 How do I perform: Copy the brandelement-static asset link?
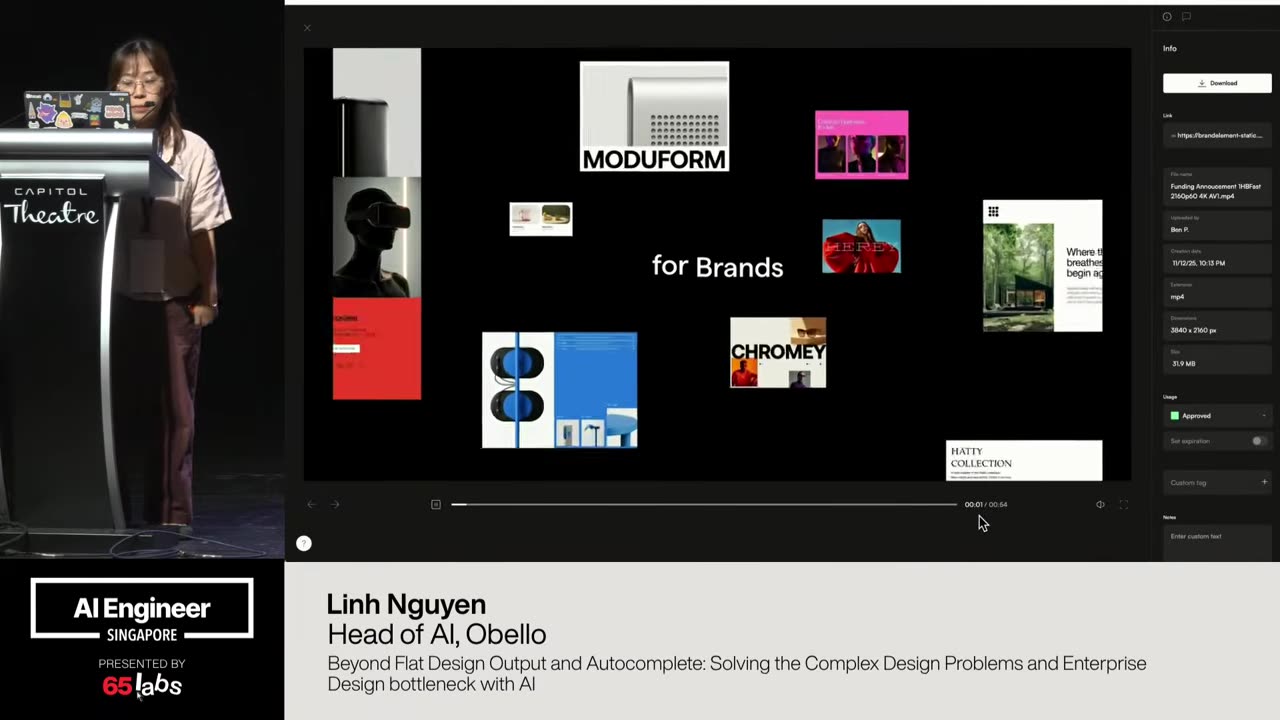(x=1217, y=135)
